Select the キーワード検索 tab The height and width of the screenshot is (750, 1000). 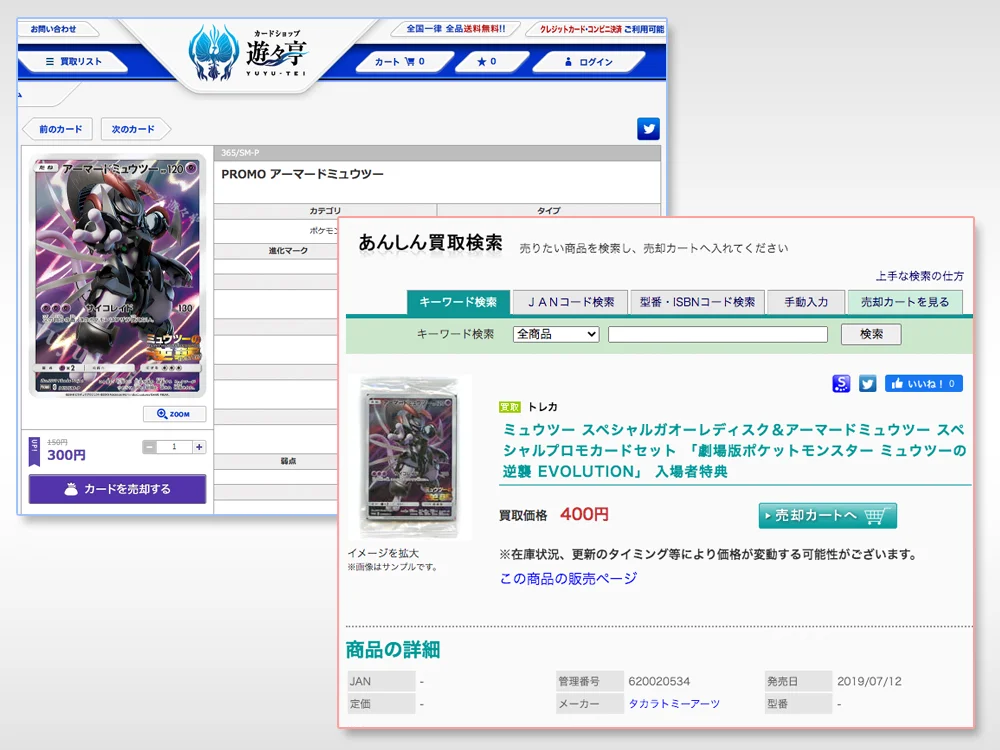tap(458, 302)
